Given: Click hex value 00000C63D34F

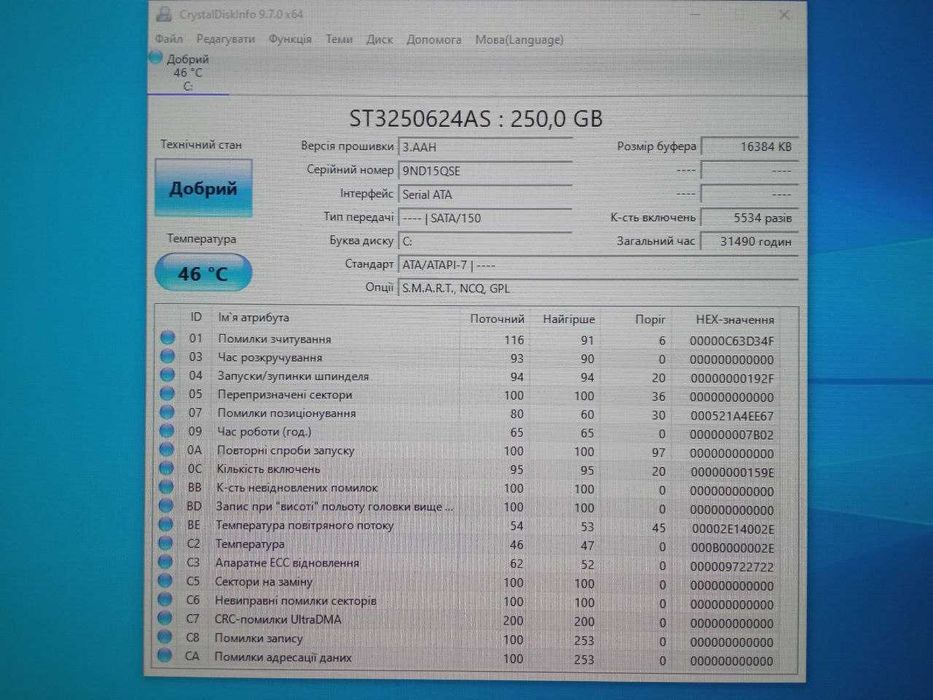Looking at the screenshot, I should pyautogui.click(x=732, y=341).
